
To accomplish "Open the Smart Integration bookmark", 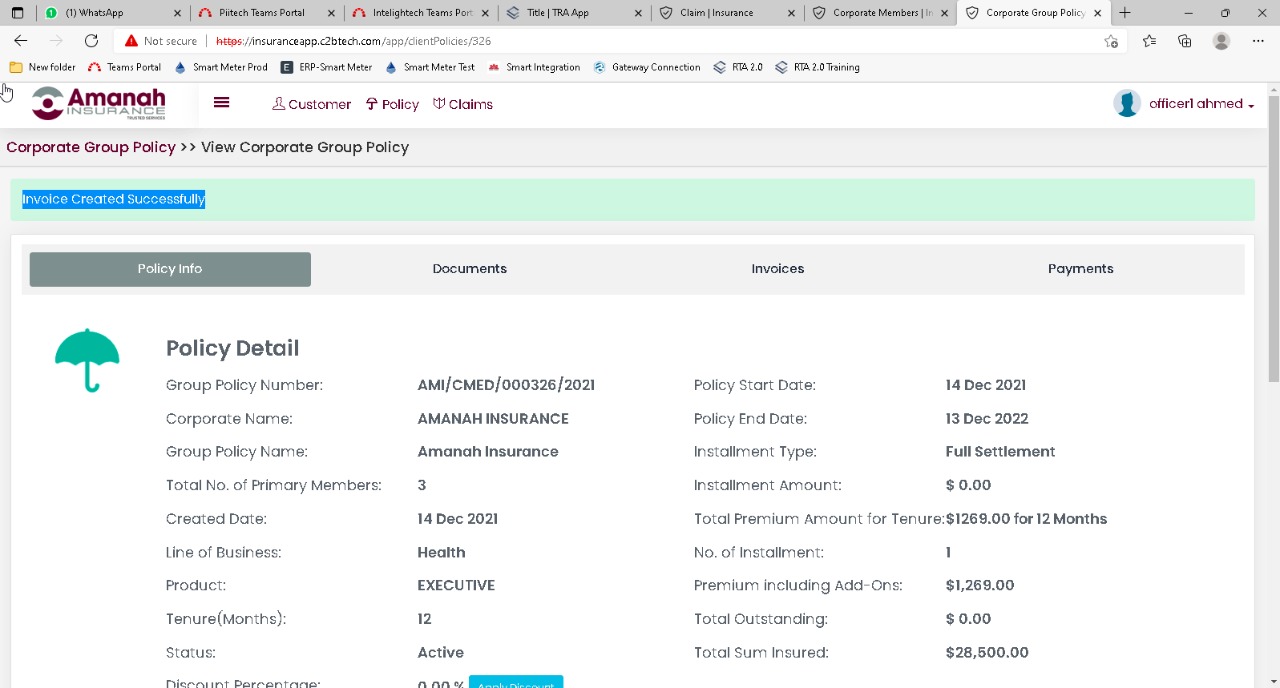I will coord(533,67).
